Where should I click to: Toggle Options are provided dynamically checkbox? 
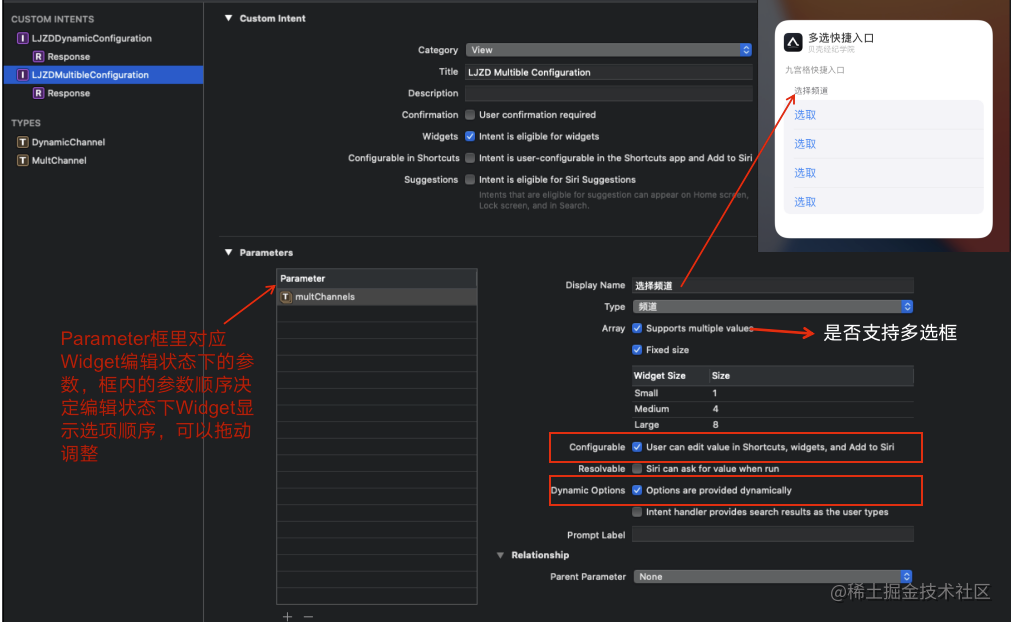(x=637, y=491)
